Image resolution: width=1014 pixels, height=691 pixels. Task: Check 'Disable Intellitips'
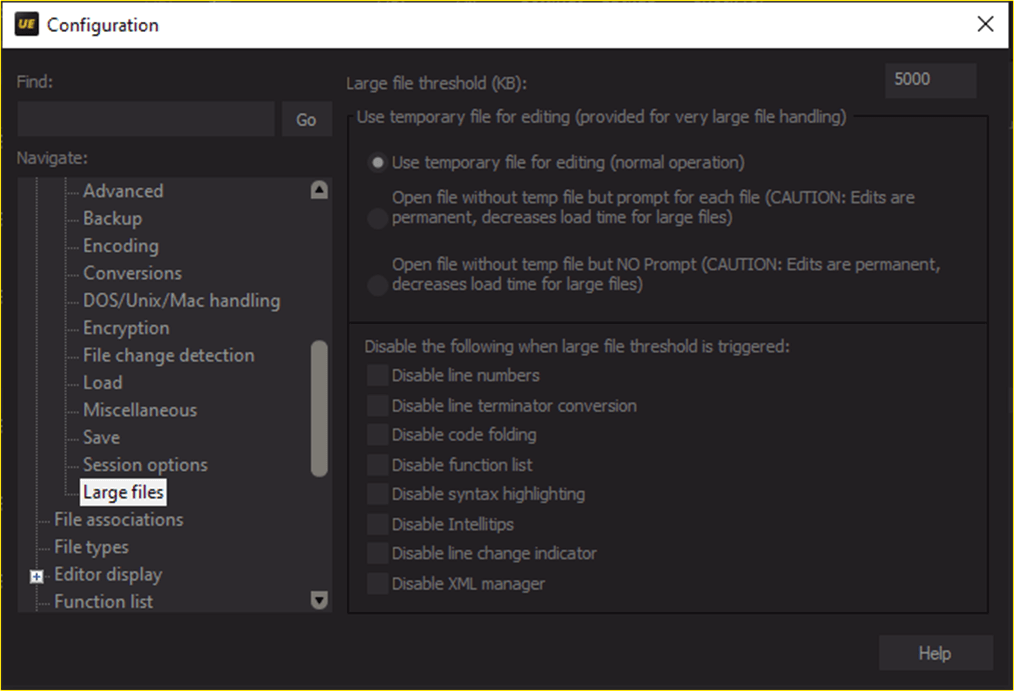[377, 524]
